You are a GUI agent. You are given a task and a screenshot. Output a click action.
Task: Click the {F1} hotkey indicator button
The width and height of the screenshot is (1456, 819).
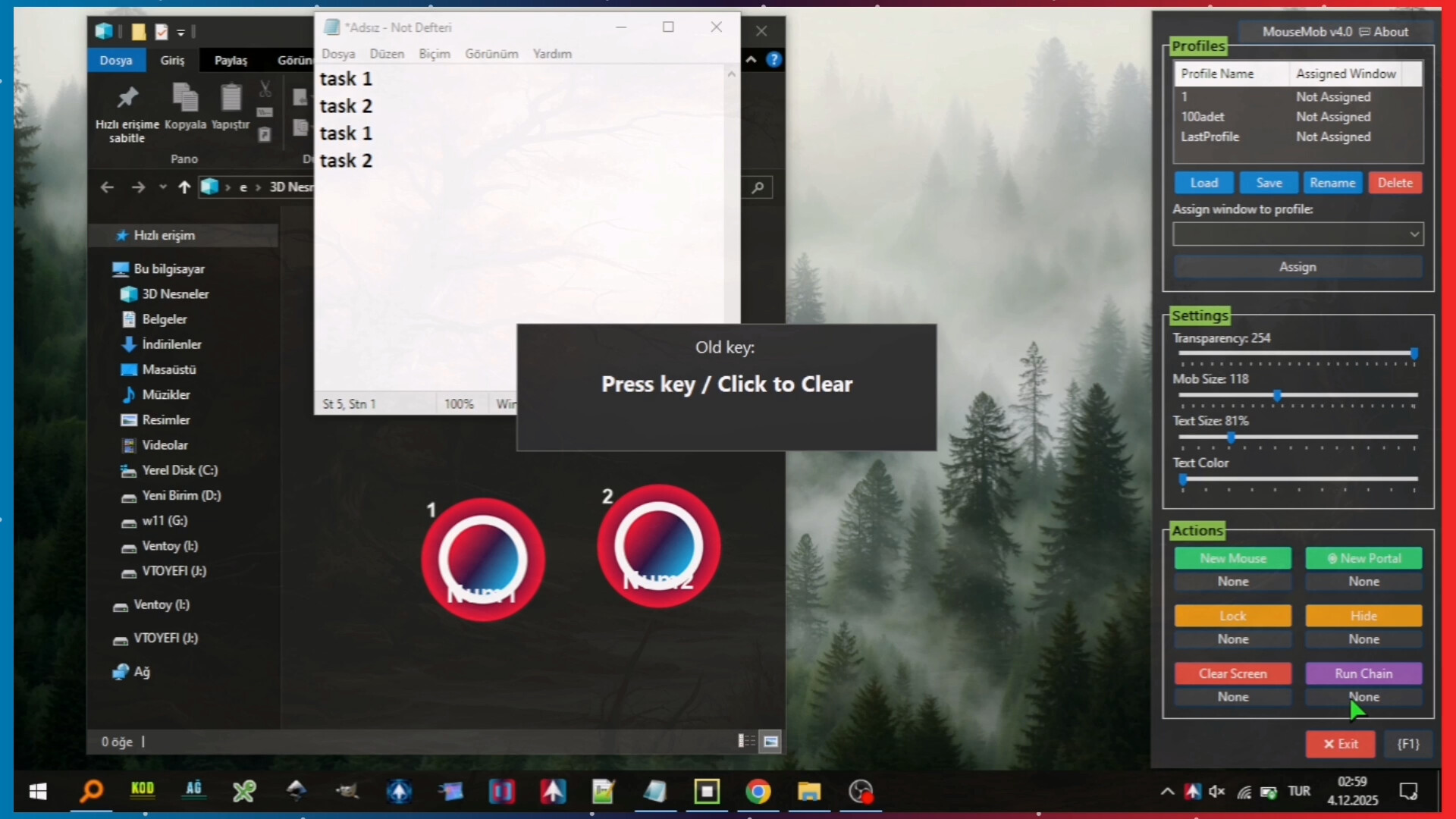point(1407,744)
